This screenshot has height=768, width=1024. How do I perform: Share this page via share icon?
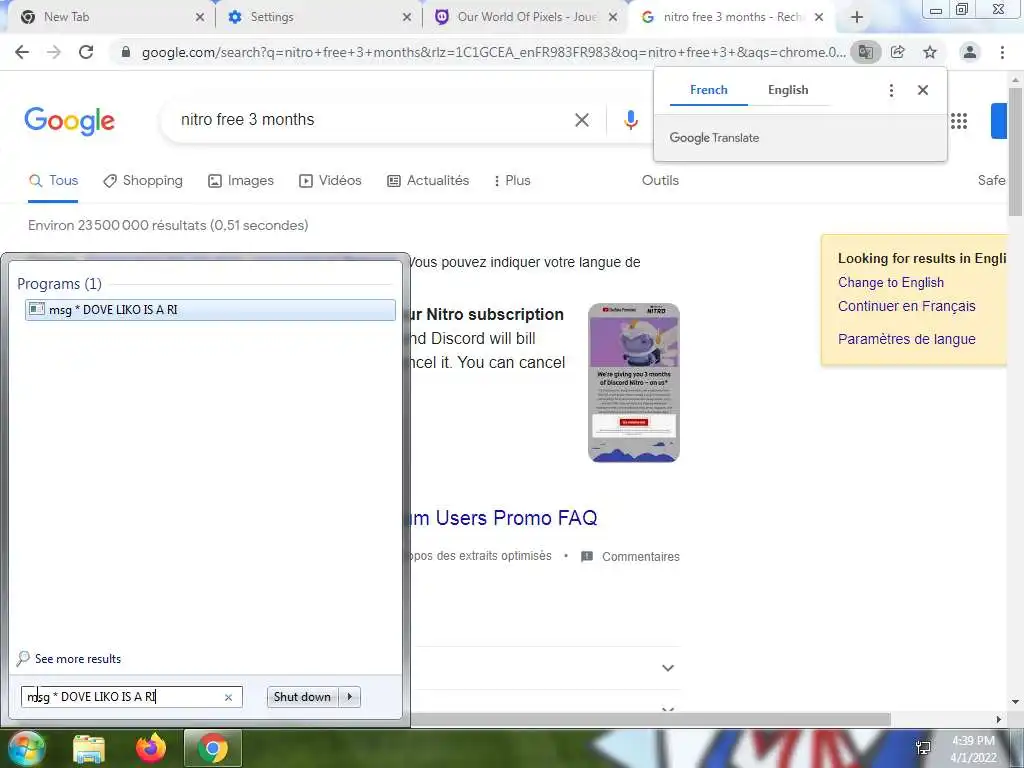tap(898, 52)
